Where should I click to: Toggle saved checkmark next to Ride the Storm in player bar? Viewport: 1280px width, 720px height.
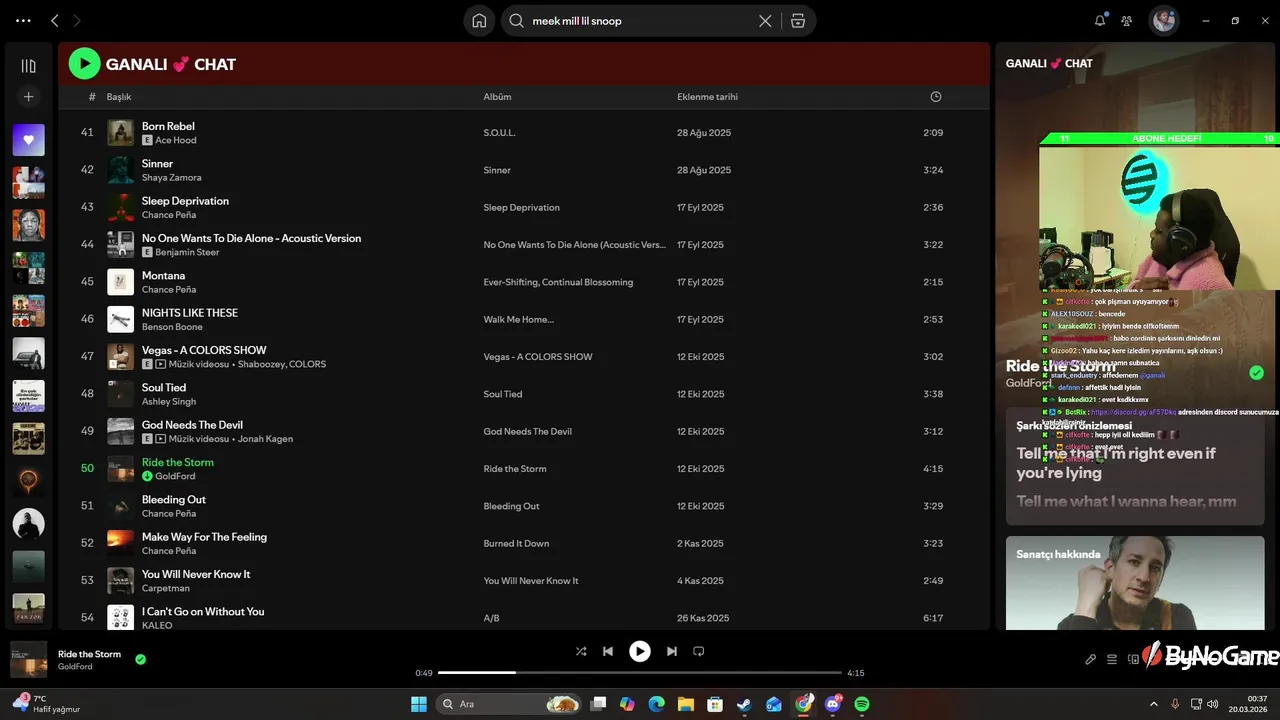(x=140, y=659)
